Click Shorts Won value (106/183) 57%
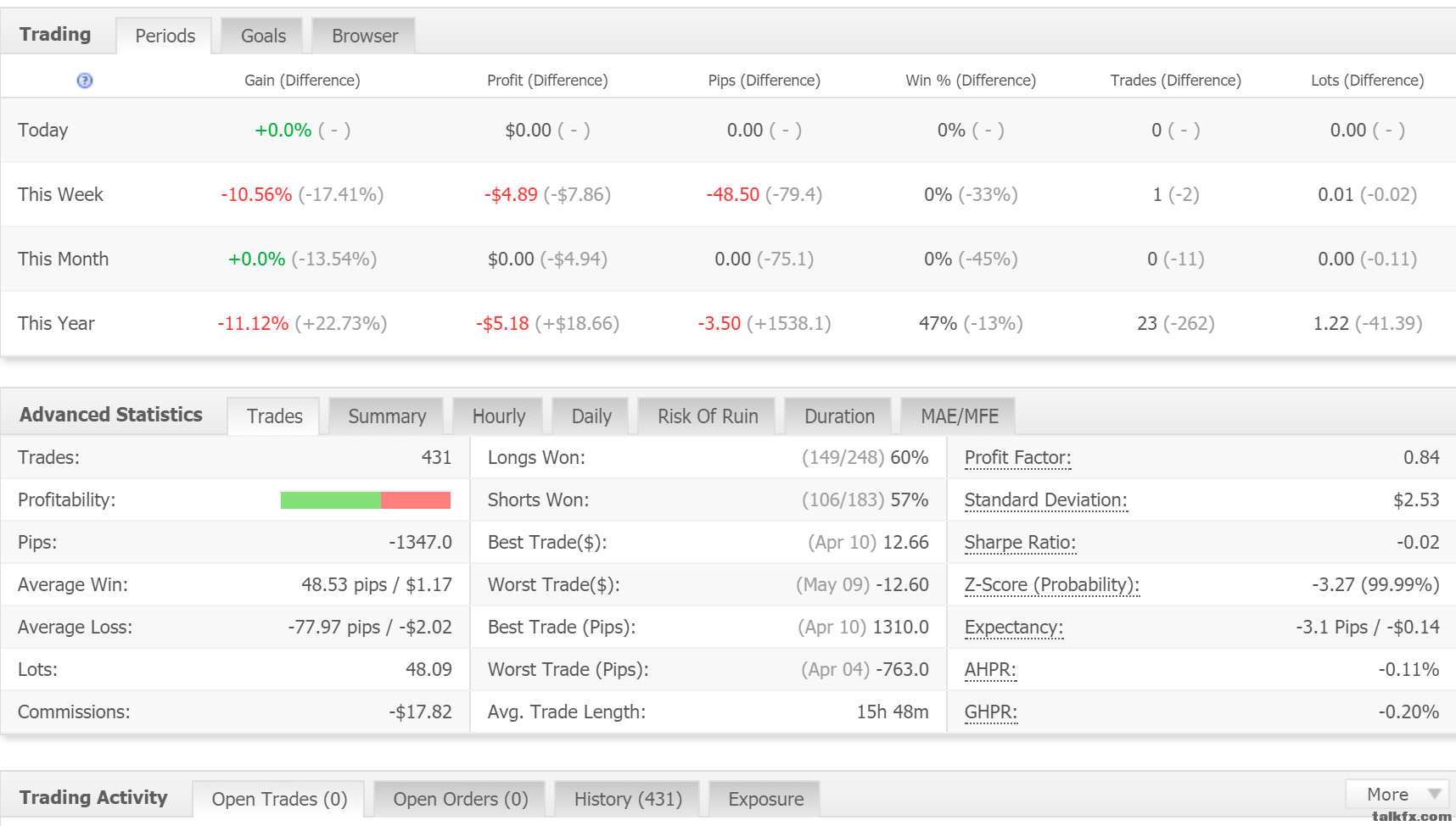 click(865, 500)
